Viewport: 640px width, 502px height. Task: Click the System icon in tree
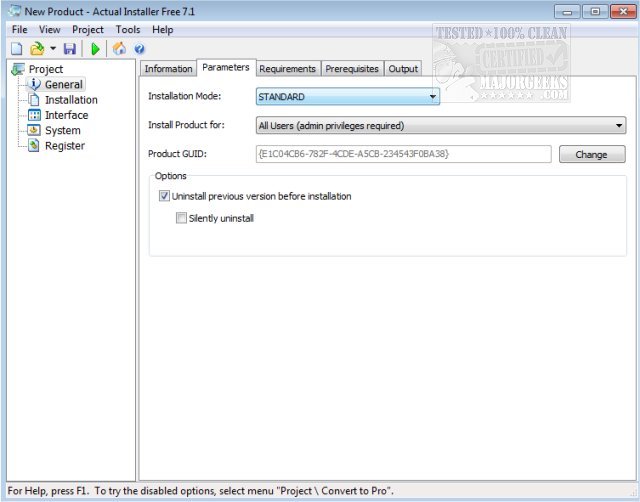click(x=33, y=130)
